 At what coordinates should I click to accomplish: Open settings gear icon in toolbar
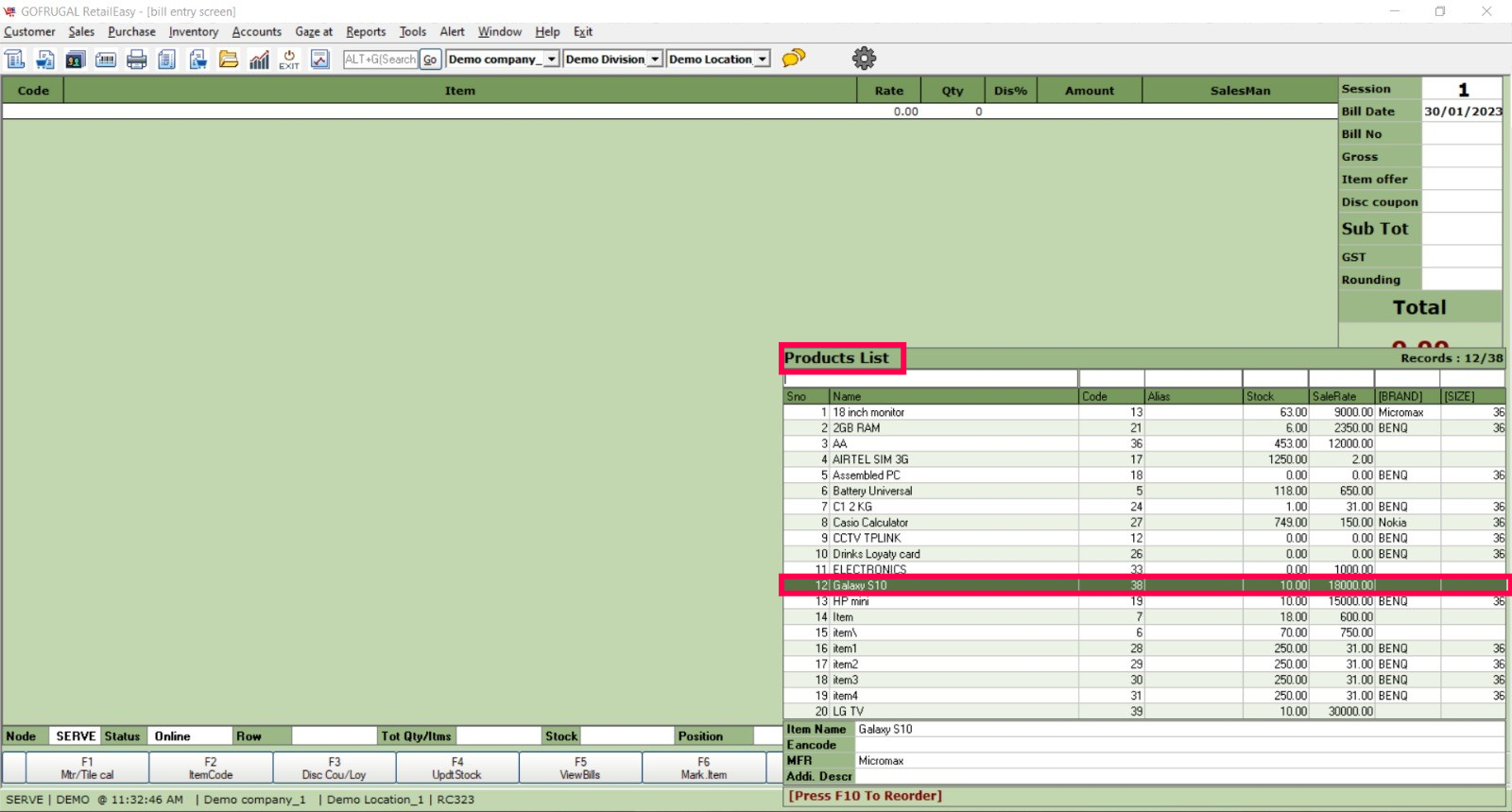[864, 59]
